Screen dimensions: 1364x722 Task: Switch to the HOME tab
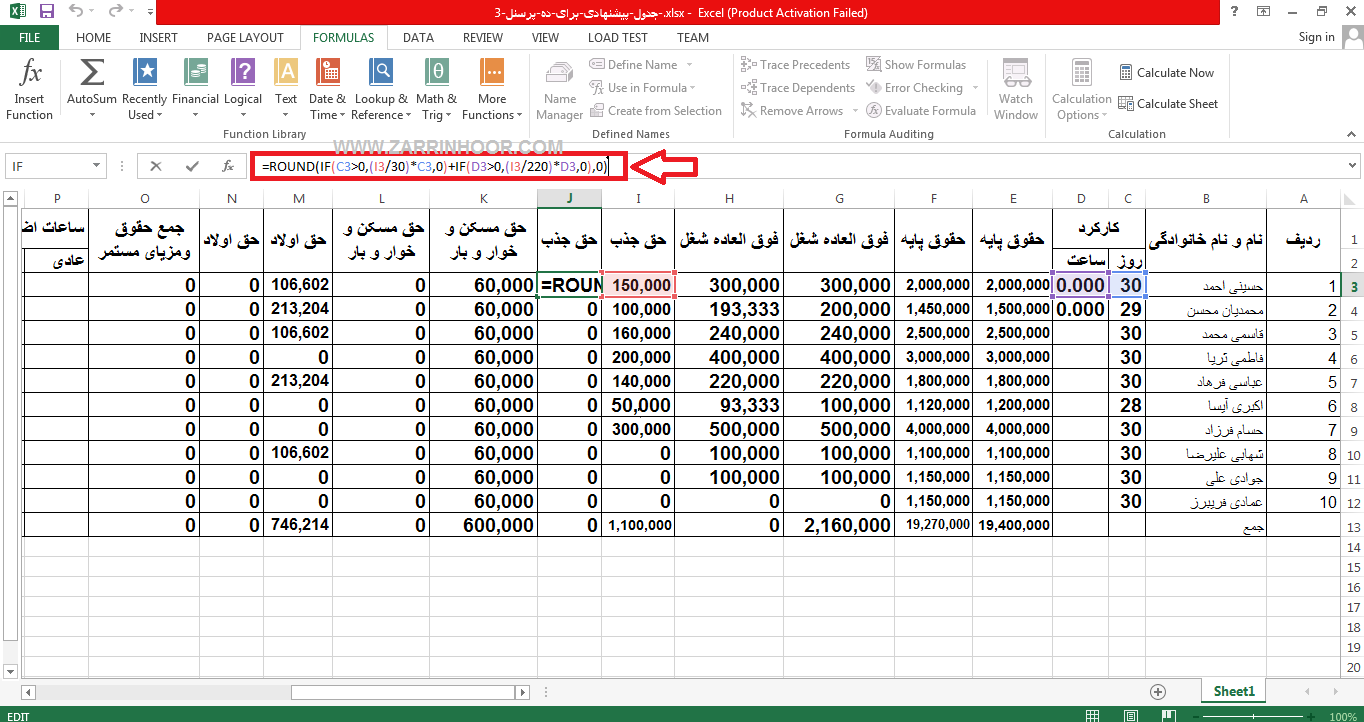tap(94, 38)
